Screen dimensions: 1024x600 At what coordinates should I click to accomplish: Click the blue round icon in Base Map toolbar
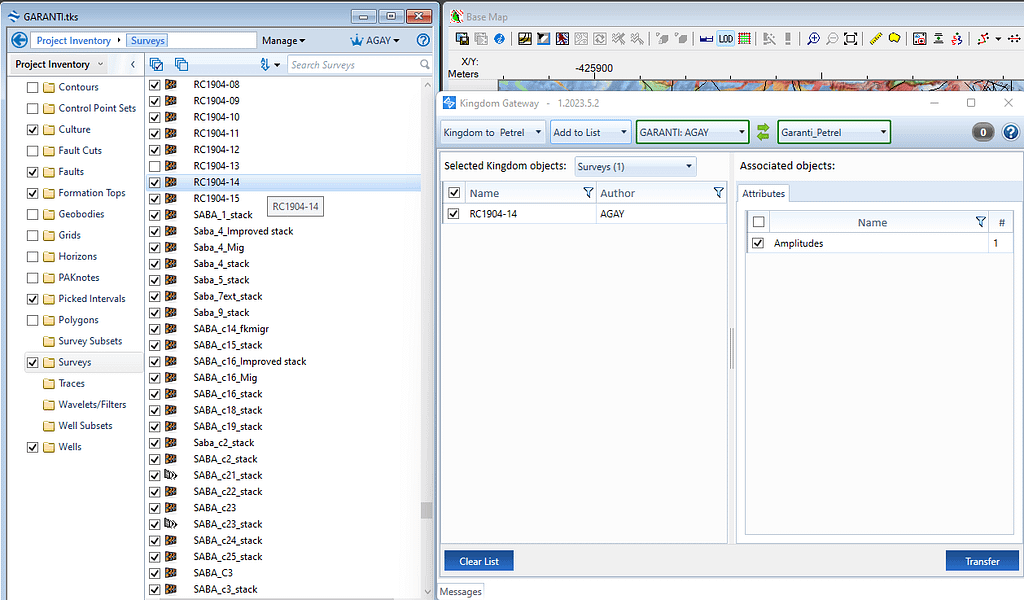pyautogui.click(x=500, y=39)
